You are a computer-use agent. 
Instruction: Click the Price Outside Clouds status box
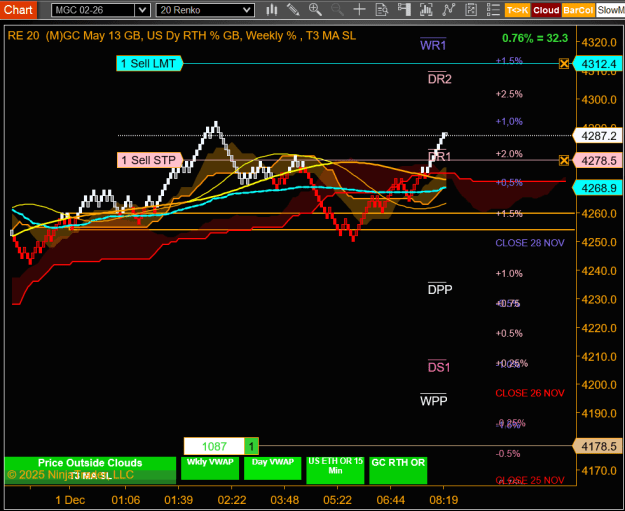point(90,470)
